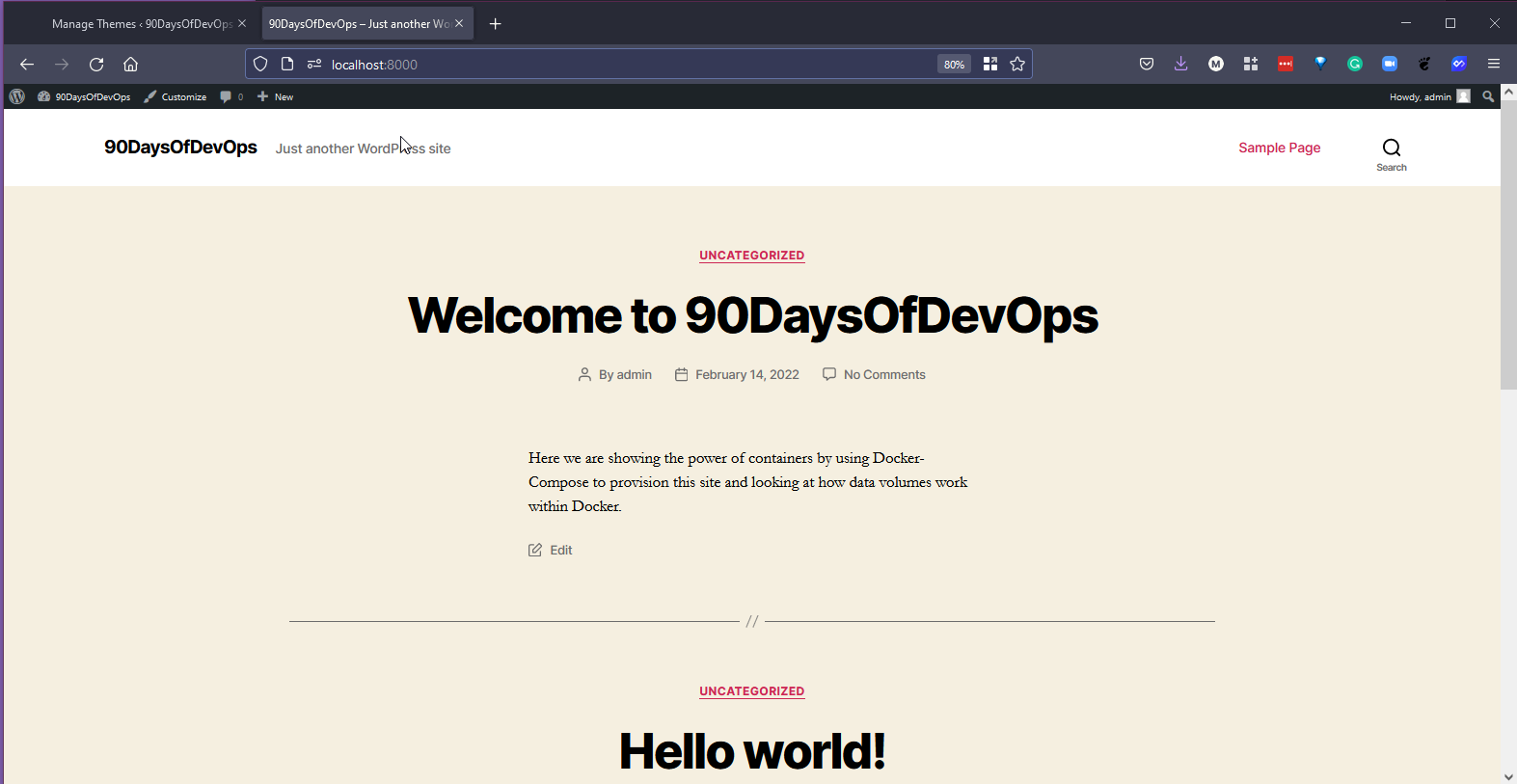Screen dimensions: 1517x784
Task: Reset the 80% zoom level indicator
Action: [x=954, y=65]
